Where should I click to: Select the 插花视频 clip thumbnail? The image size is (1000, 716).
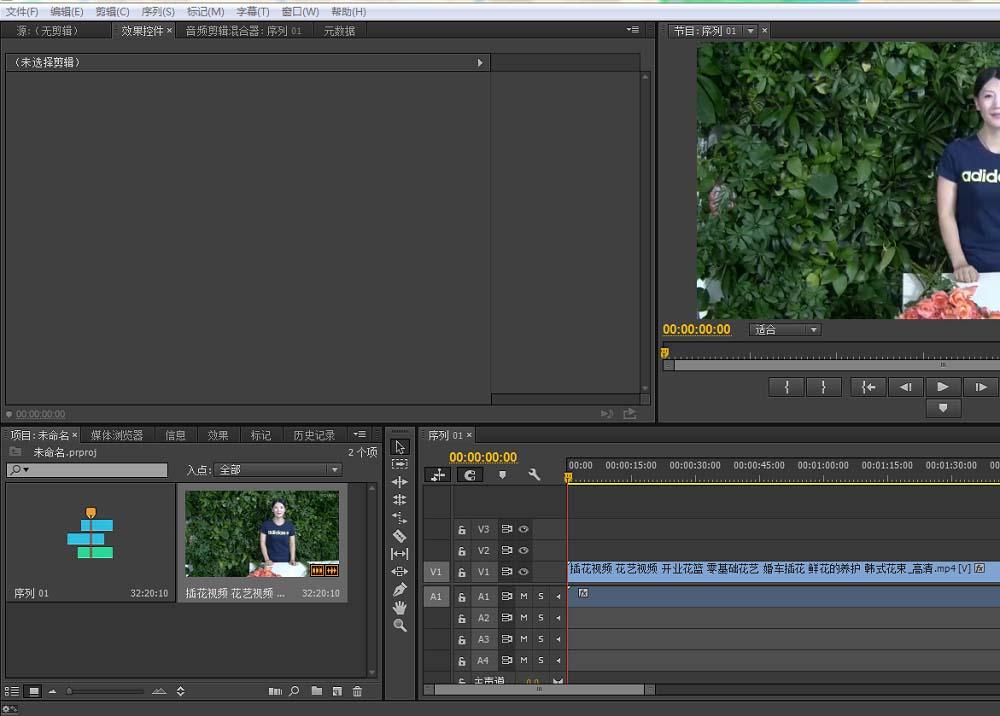[262, 534]
